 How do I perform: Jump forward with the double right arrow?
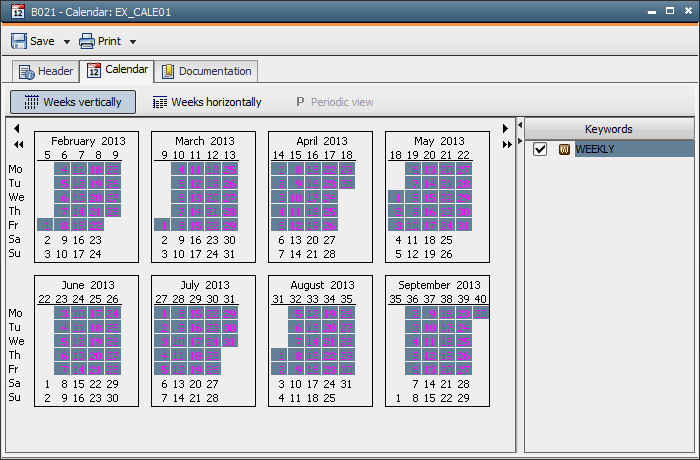pyautogui.click(x=506, y=145)
